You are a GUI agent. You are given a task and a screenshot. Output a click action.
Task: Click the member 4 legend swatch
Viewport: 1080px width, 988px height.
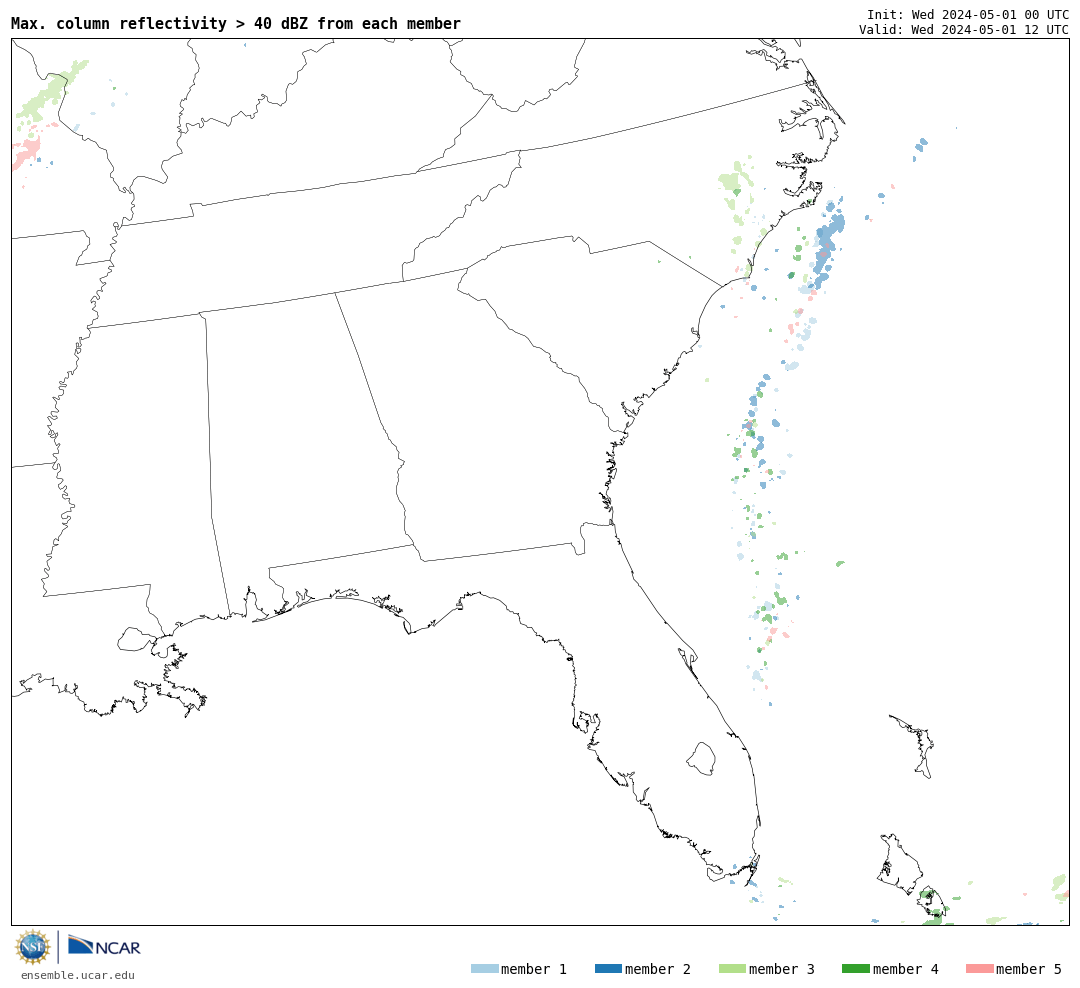[855, 969]
